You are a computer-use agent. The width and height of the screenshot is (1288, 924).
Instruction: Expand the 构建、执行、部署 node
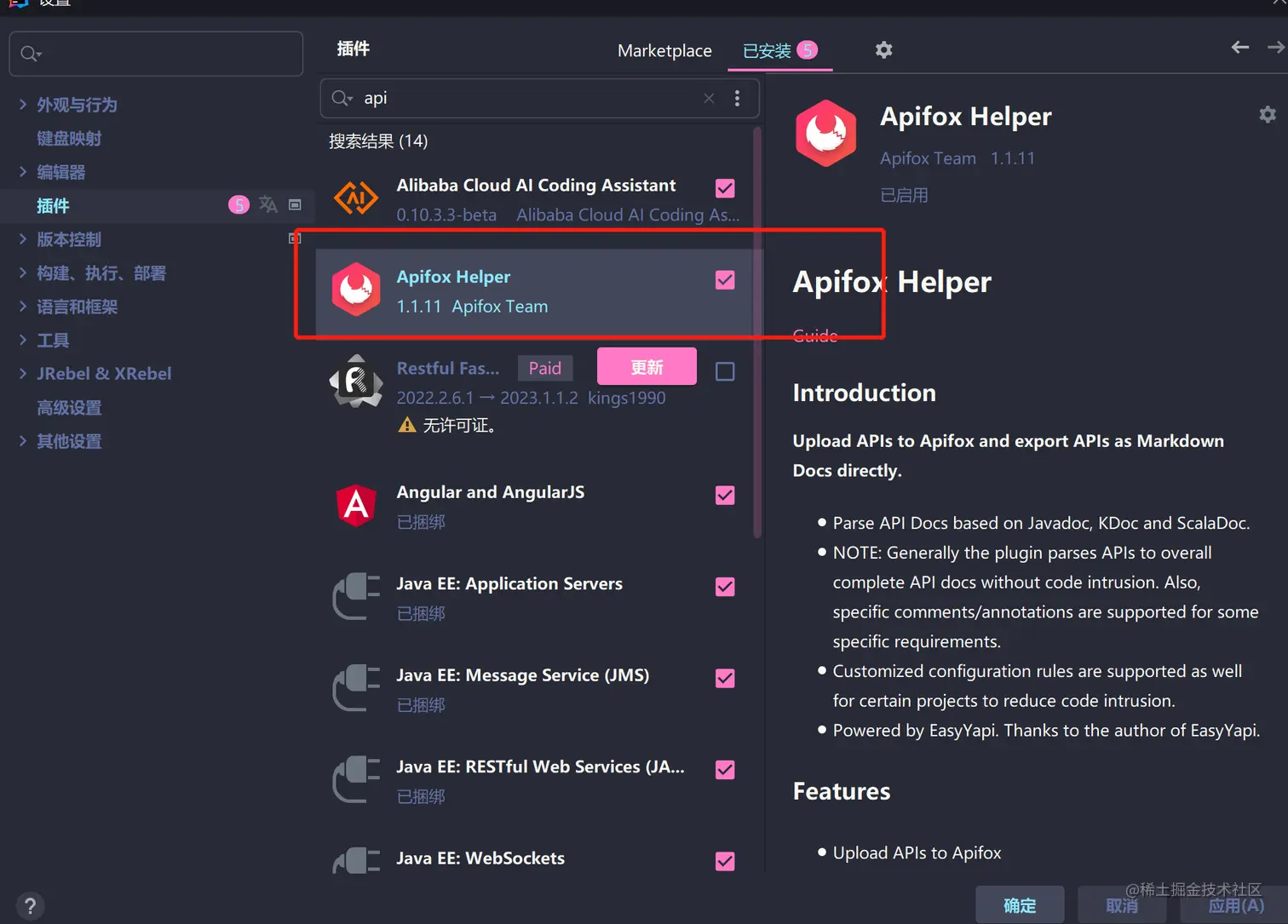(x=23, y=273)
